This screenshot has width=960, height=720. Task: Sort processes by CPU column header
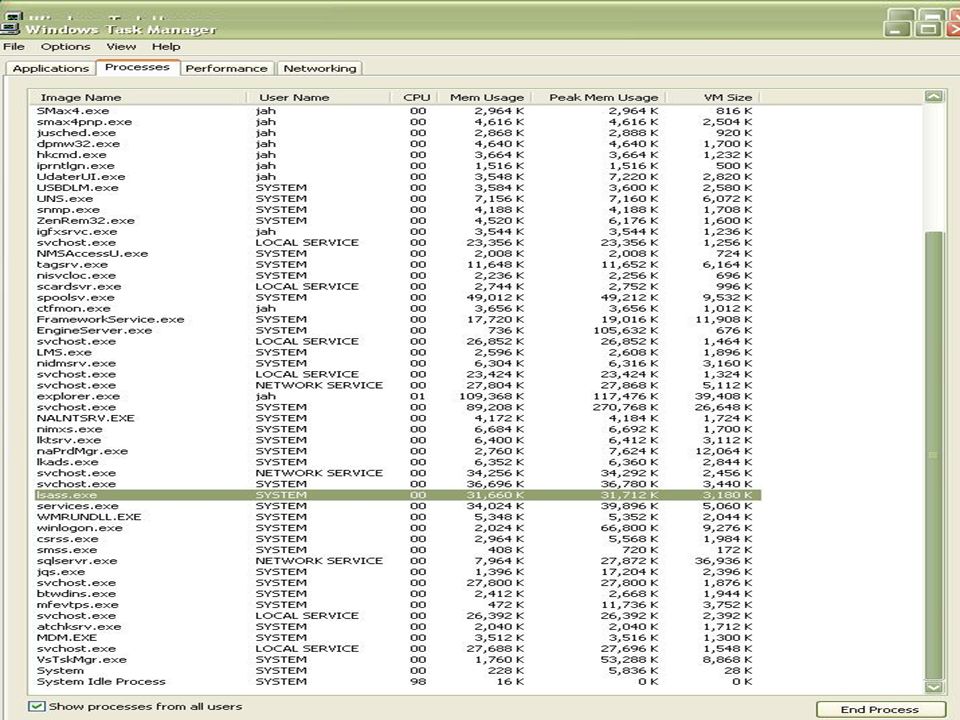[413, 97]
